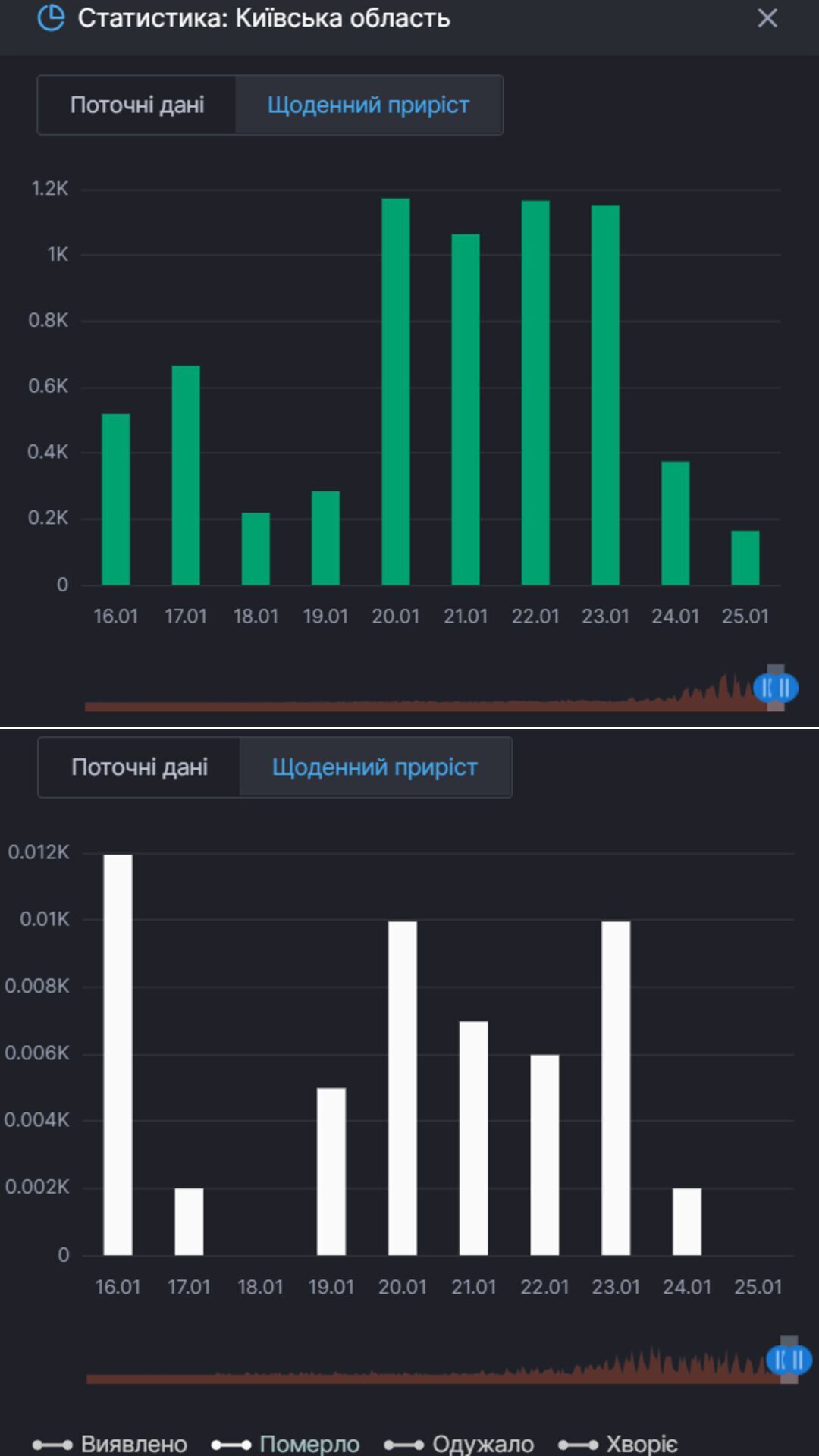Click the white bar for 19.01
819x1456 pixels.
331,1171
